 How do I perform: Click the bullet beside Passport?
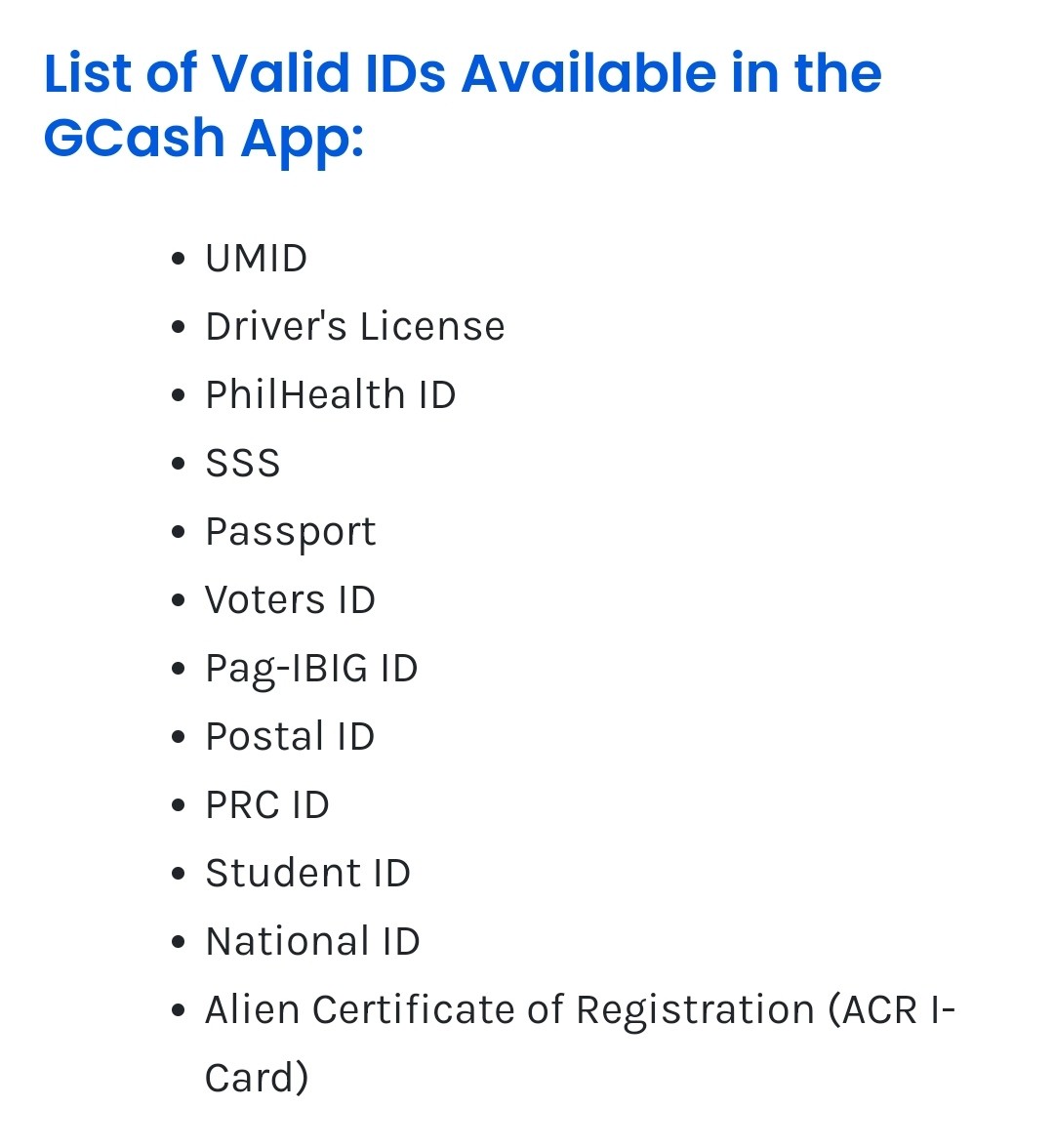coord(178,531)
